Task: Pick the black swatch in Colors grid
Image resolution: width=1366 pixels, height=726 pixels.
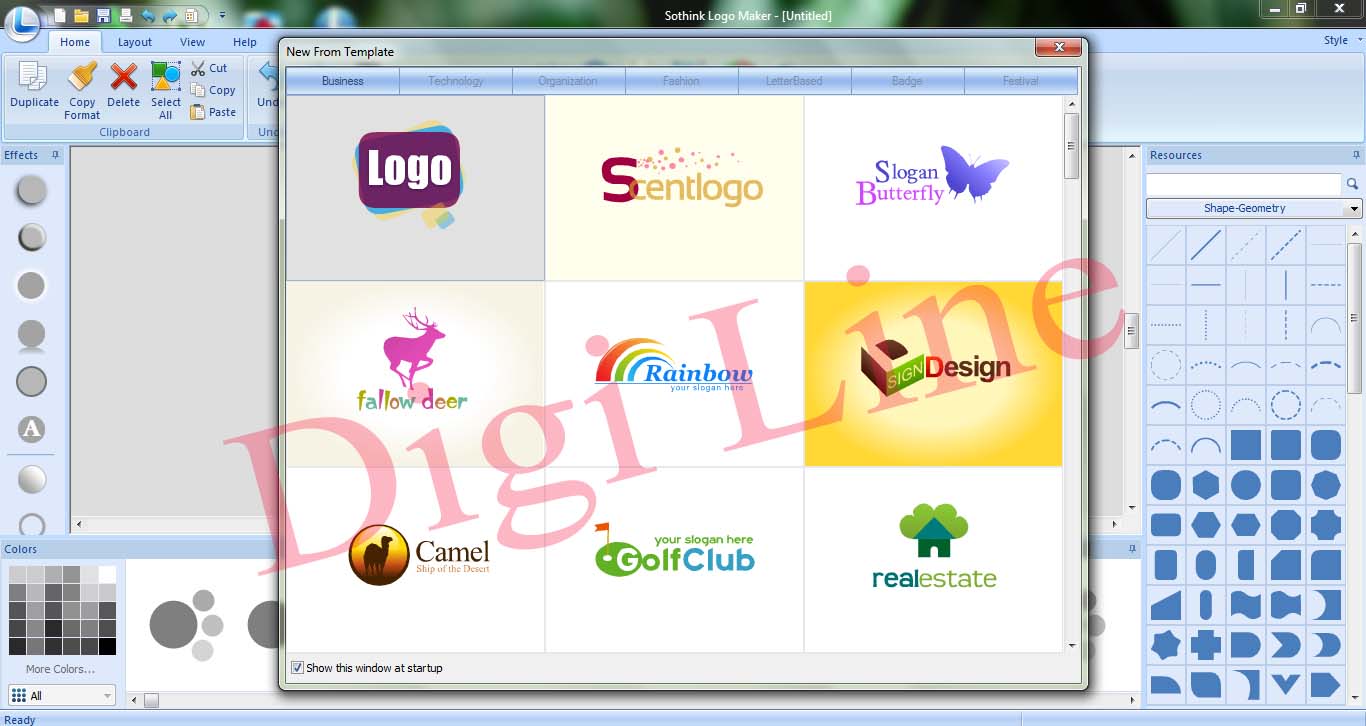Action: coord(107,646)
